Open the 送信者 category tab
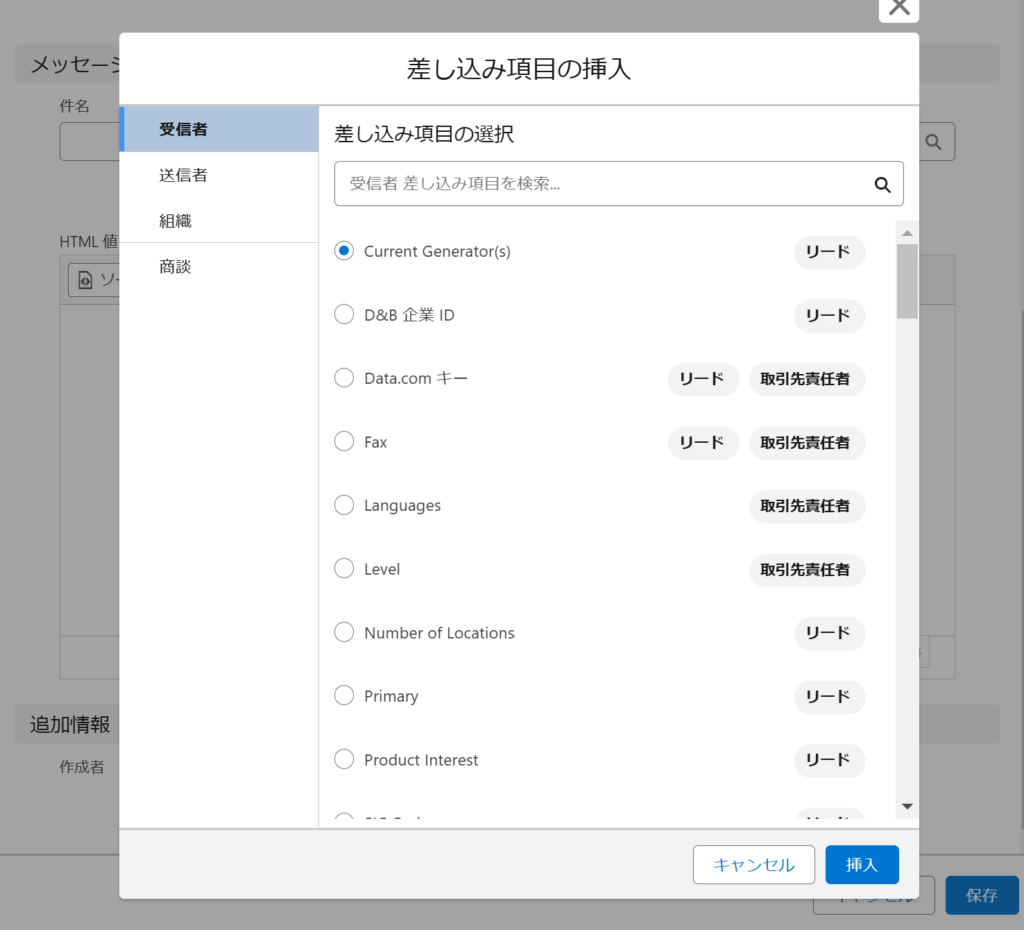 click(x=219, y=175)
